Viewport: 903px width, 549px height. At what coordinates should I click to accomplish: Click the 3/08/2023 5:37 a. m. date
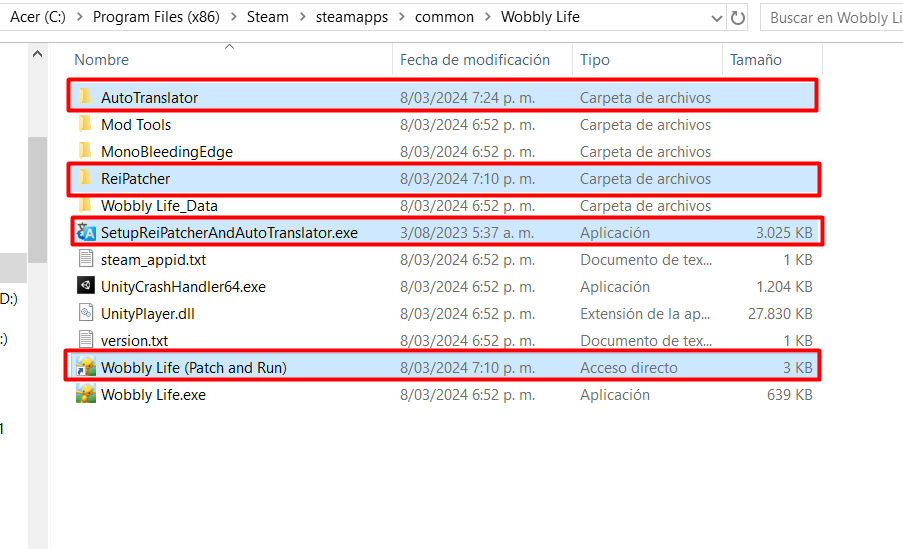tap(467, 233)
